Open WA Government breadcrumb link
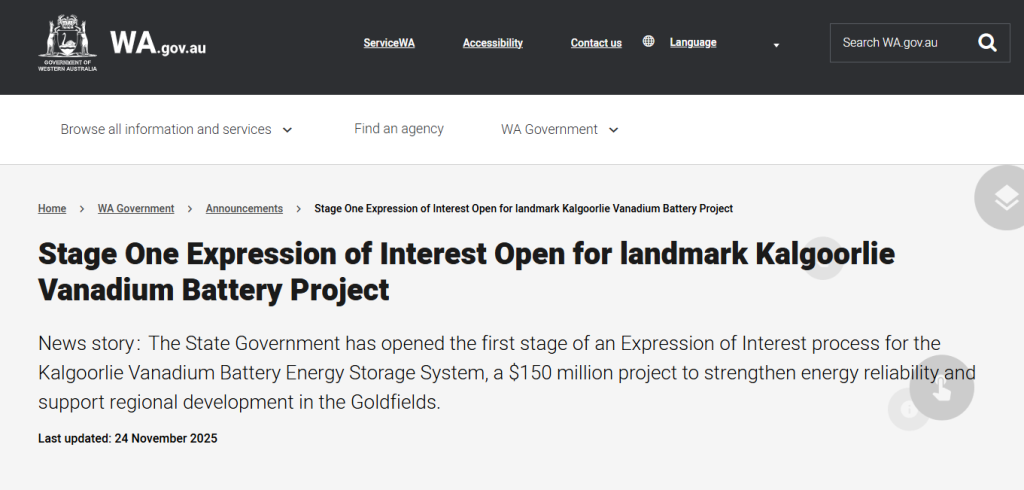1024x490 pixels. click(x=136, y=209)
